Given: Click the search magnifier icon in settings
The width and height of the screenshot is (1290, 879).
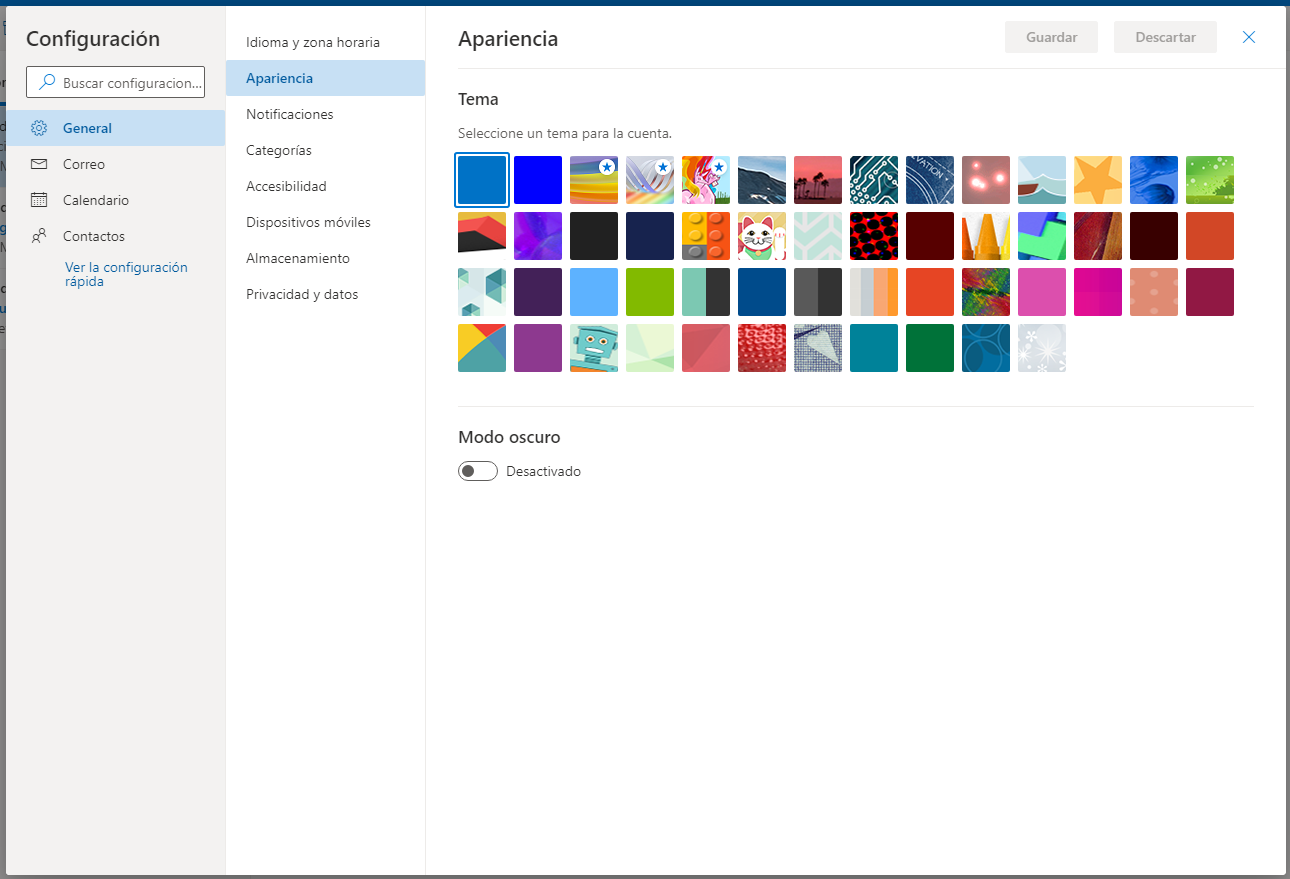Looking at the screenshot, I should tap(46, 84).
